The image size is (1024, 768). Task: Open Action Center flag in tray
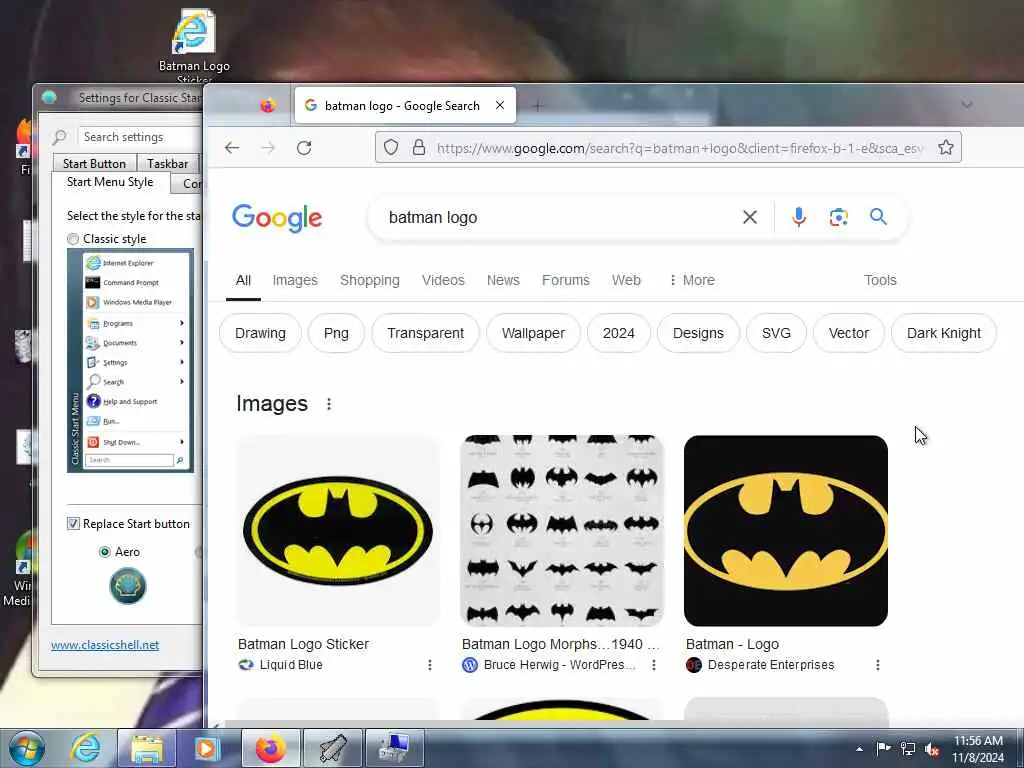(x=883, y=748)
